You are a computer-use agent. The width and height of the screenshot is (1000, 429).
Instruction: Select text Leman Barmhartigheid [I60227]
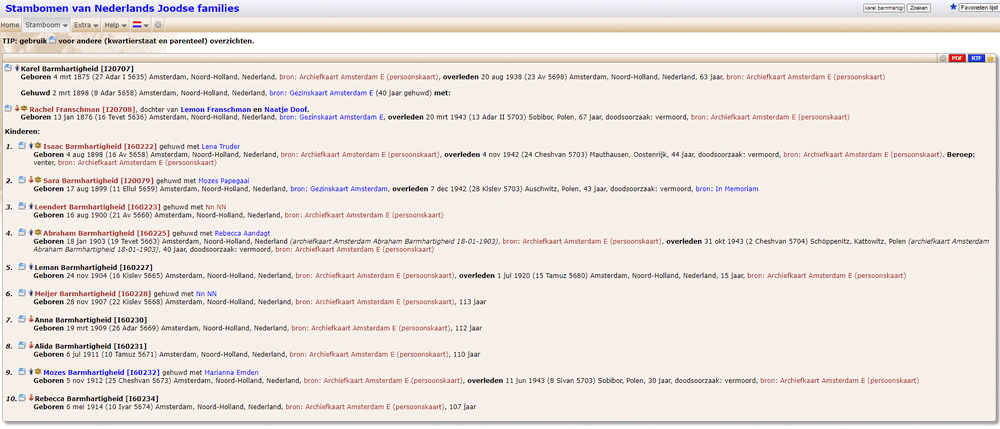(x=94, y=267)
